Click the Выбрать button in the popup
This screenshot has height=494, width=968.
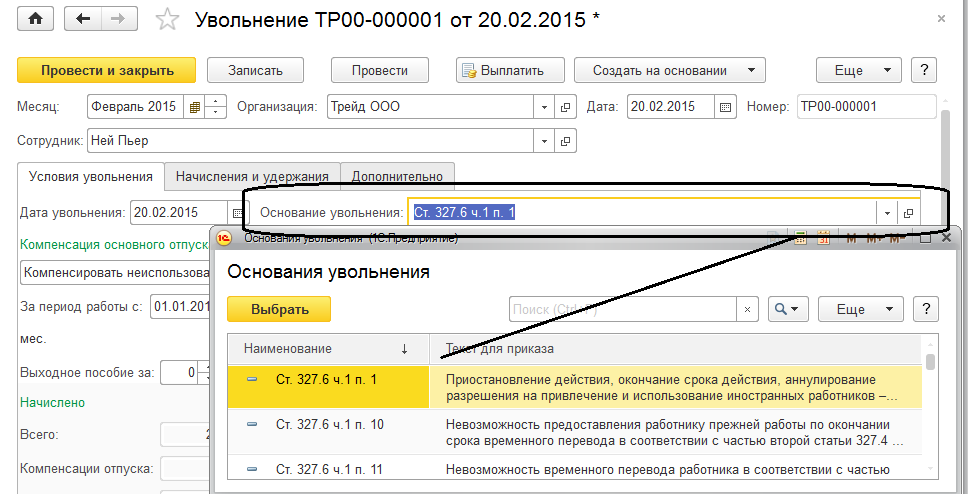279,309
